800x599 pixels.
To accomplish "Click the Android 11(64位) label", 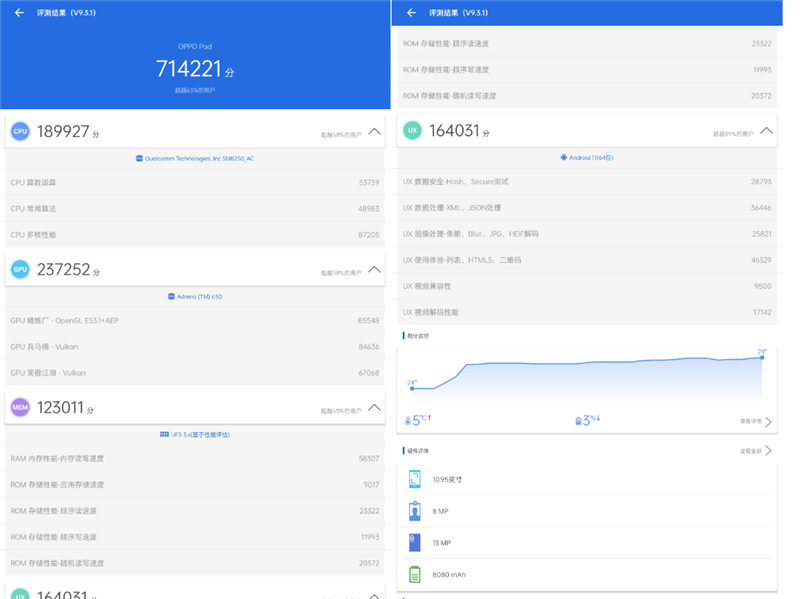I will (x=591, y=158).
